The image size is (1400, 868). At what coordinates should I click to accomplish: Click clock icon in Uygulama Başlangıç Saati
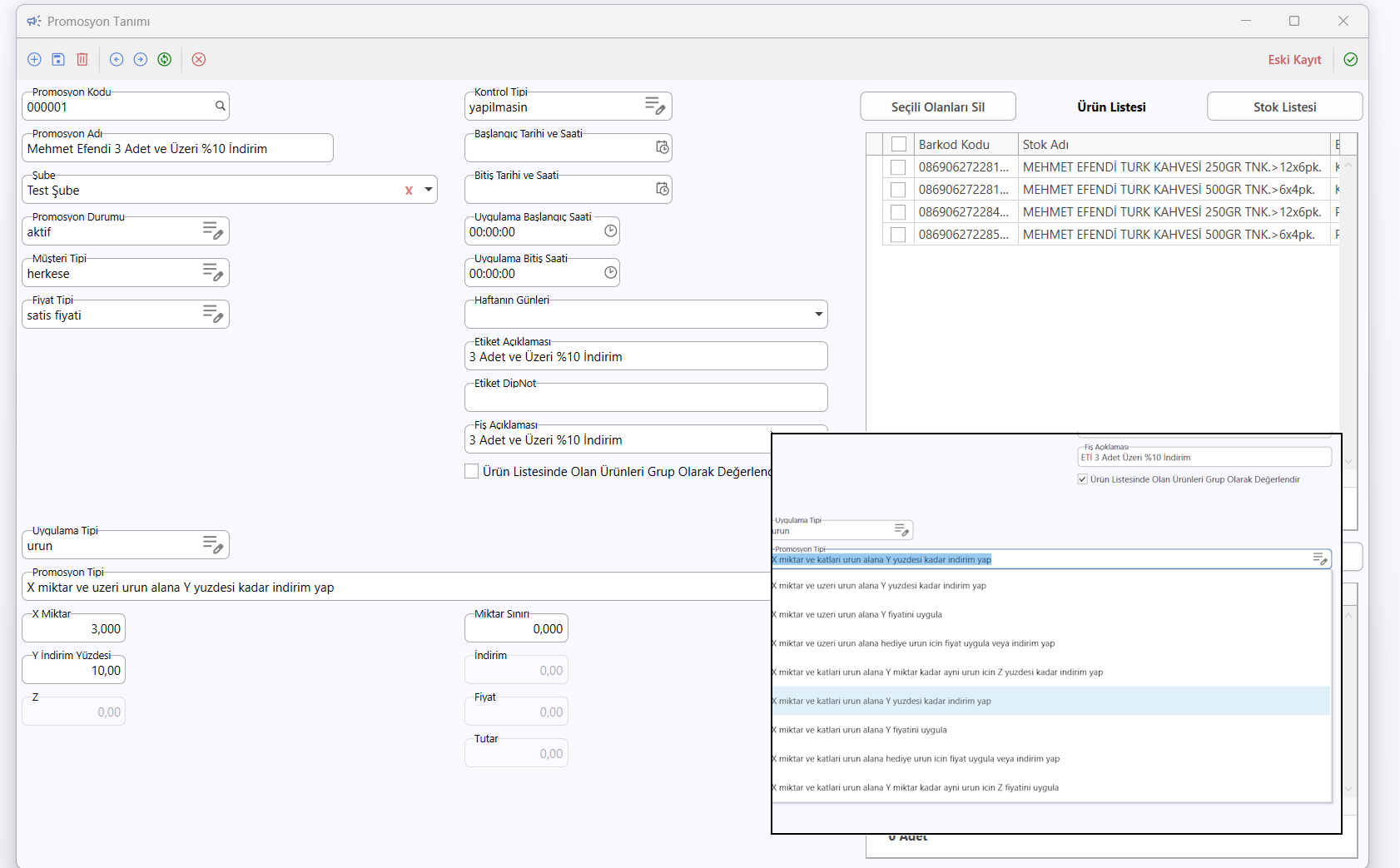(611, 231)
